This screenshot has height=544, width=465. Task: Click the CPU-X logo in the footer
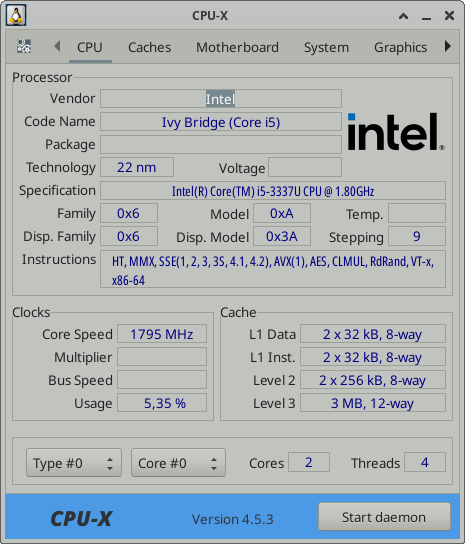pyautogui.click(x=81, y=519)
